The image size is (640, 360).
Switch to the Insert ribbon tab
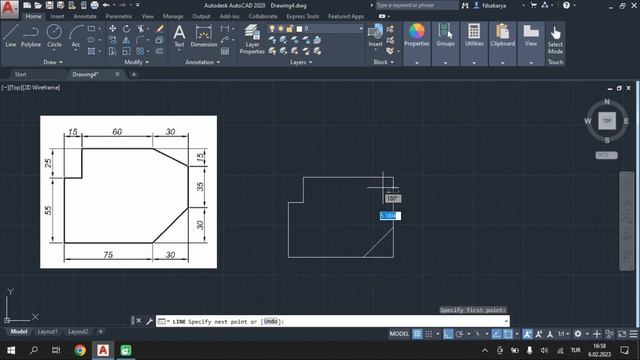[57, 16]
